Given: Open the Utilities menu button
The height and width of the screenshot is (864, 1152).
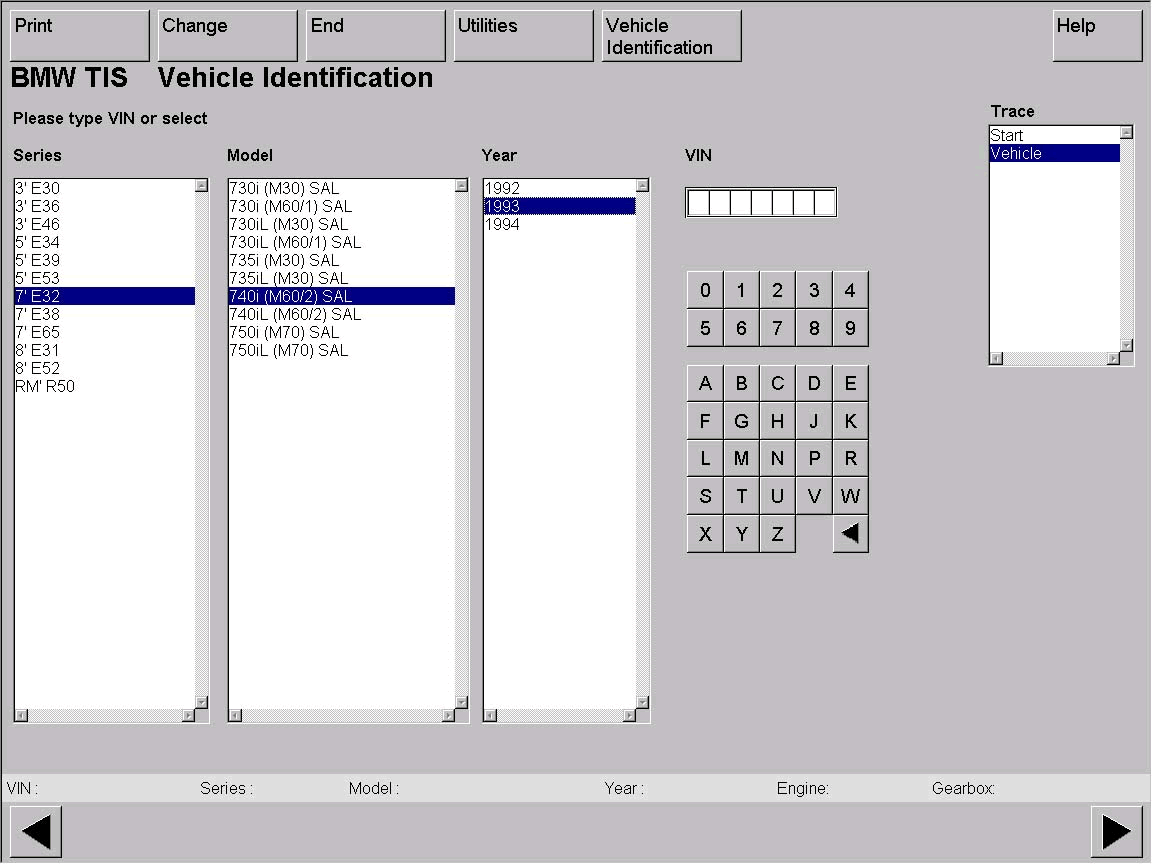Looking at the screenshot, I should pyautogui.click(x=523, y=35).
